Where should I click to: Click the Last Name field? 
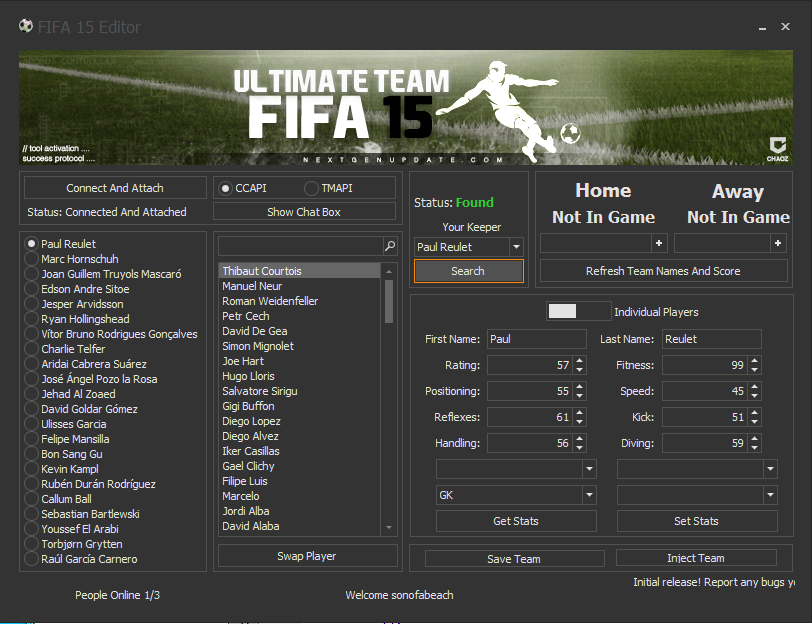[712, 339]
